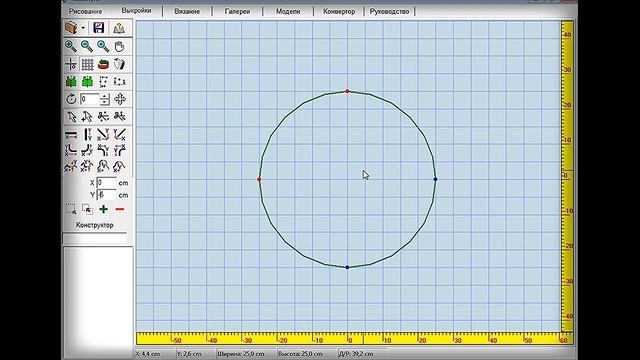Screen dimensions: 640x360
Task: Click the Д/Р 39,2 cm status text
Action: 356,354
